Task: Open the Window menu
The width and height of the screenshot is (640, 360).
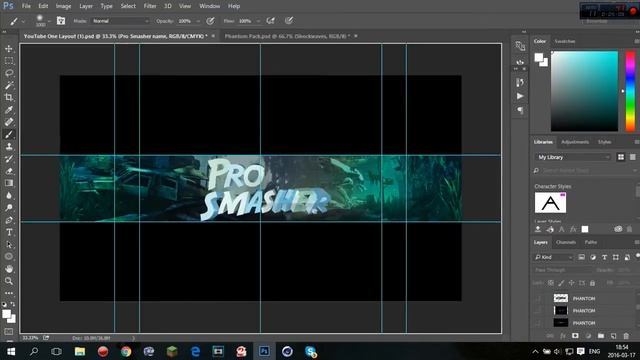Action: coord(210,6)
